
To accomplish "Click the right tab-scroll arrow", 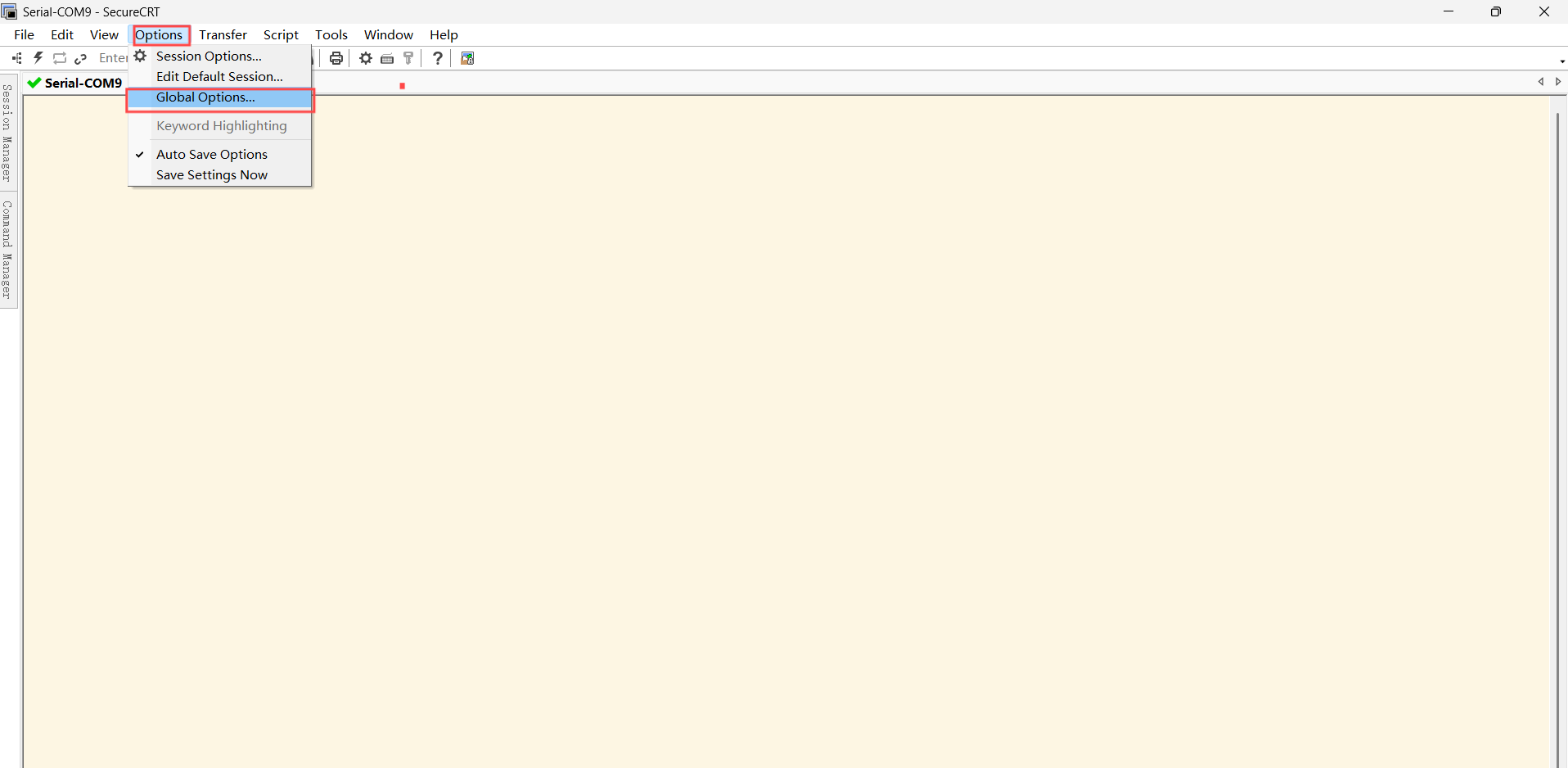I will (x=1558, y=82).
